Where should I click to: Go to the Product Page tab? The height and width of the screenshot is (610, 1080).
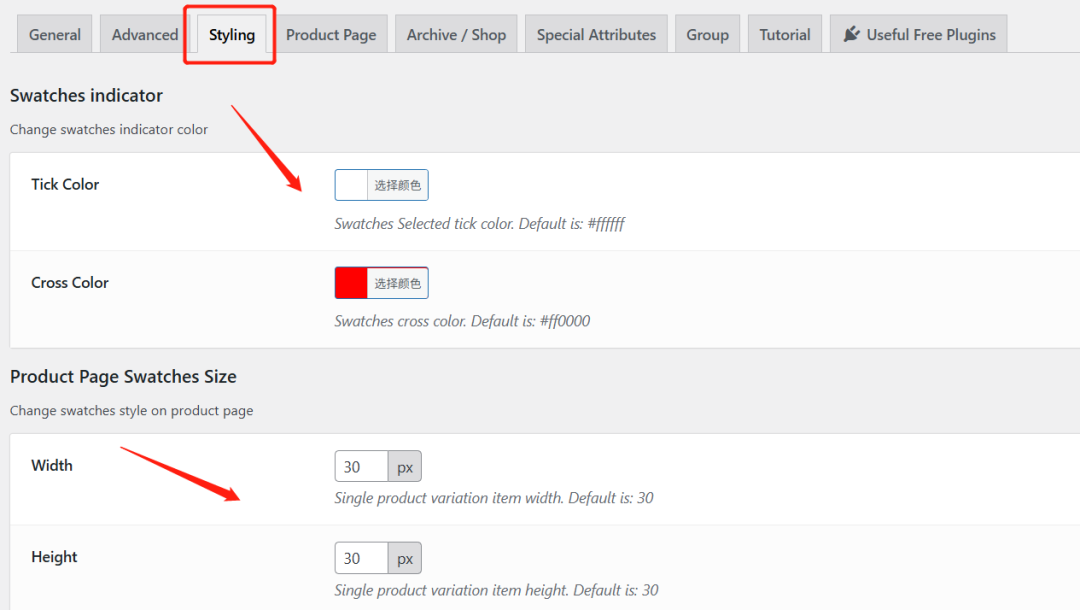point(331,34)
